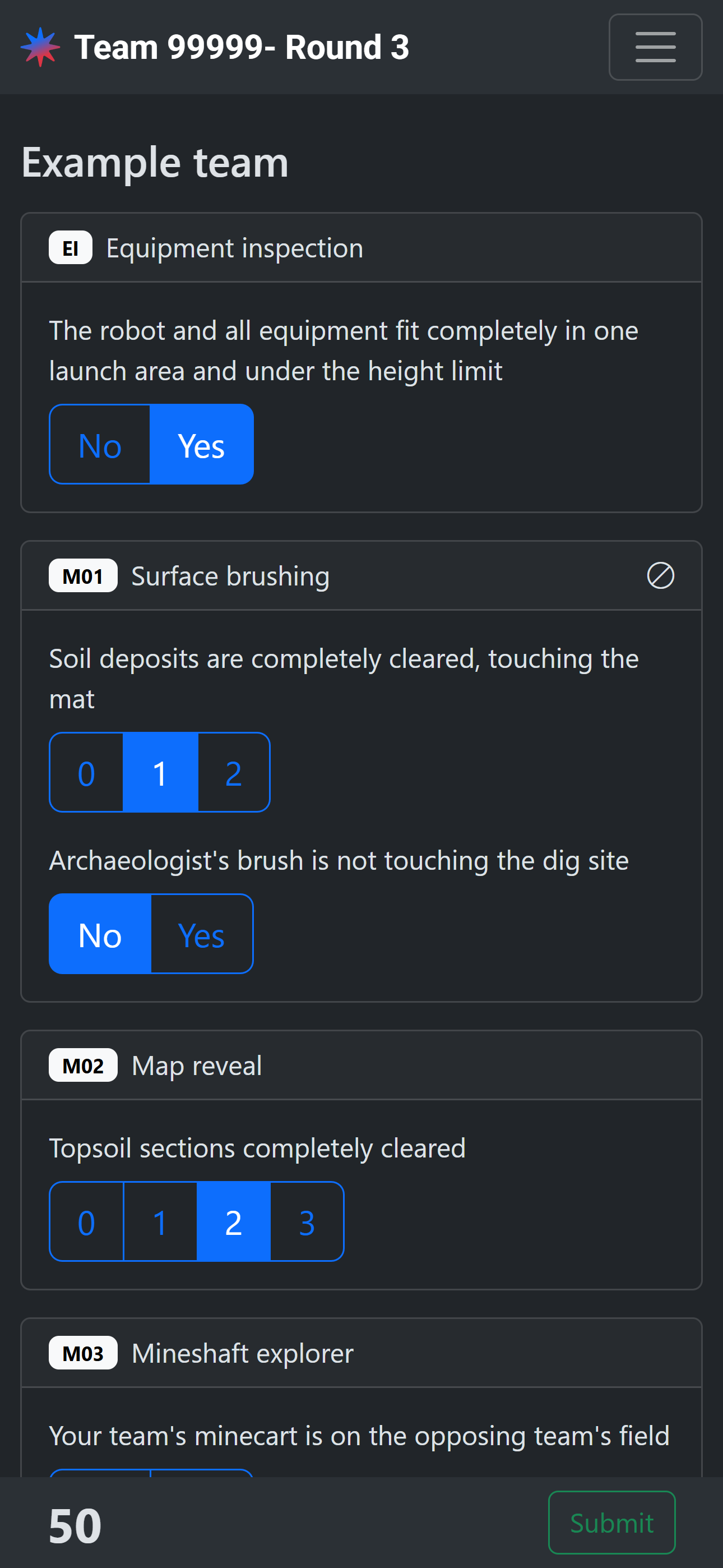This screenshot has width=723, height=1568.
Task: Set soil deposits cleared to 1
Action: click(160, 772)
